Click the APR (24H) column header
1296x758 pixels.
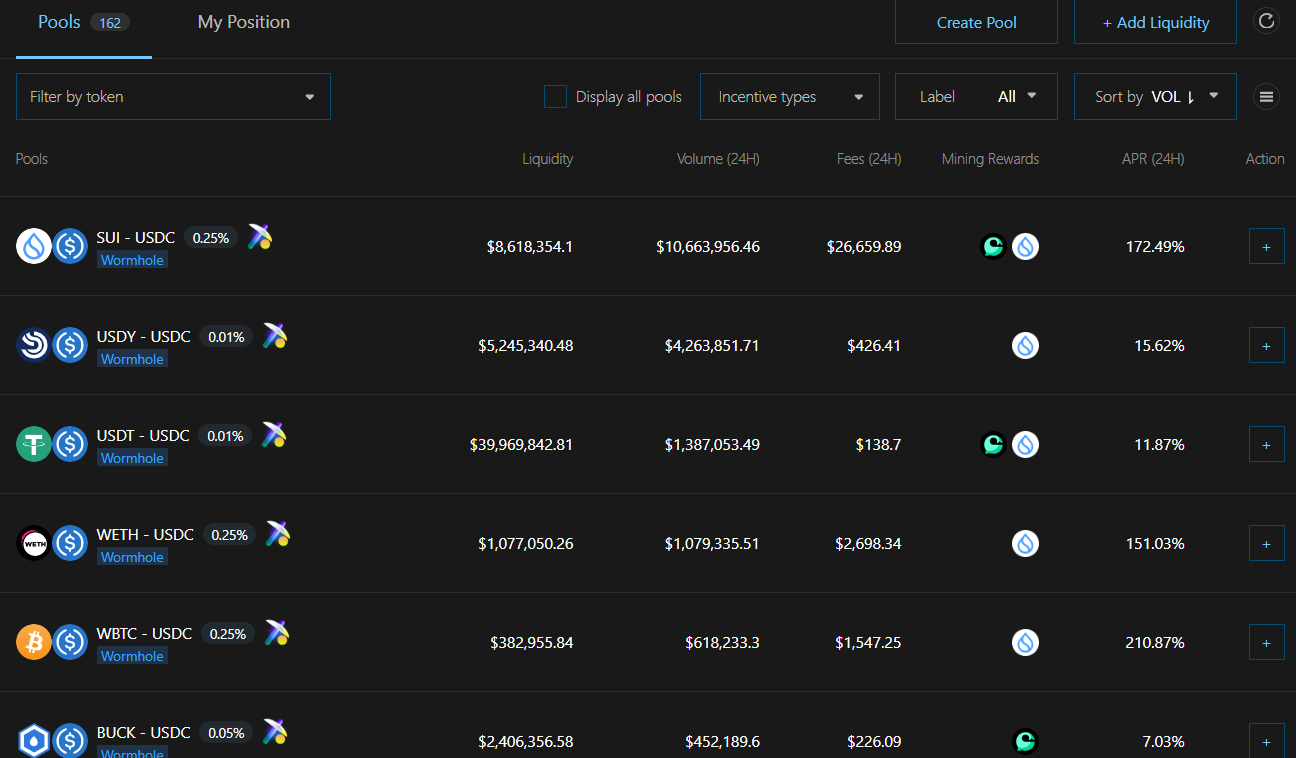pyautogui.click(x=1153, y=159)
